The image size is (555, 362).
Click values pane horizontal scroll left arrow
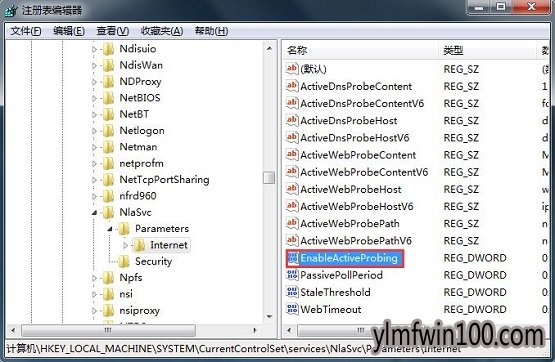289,330
